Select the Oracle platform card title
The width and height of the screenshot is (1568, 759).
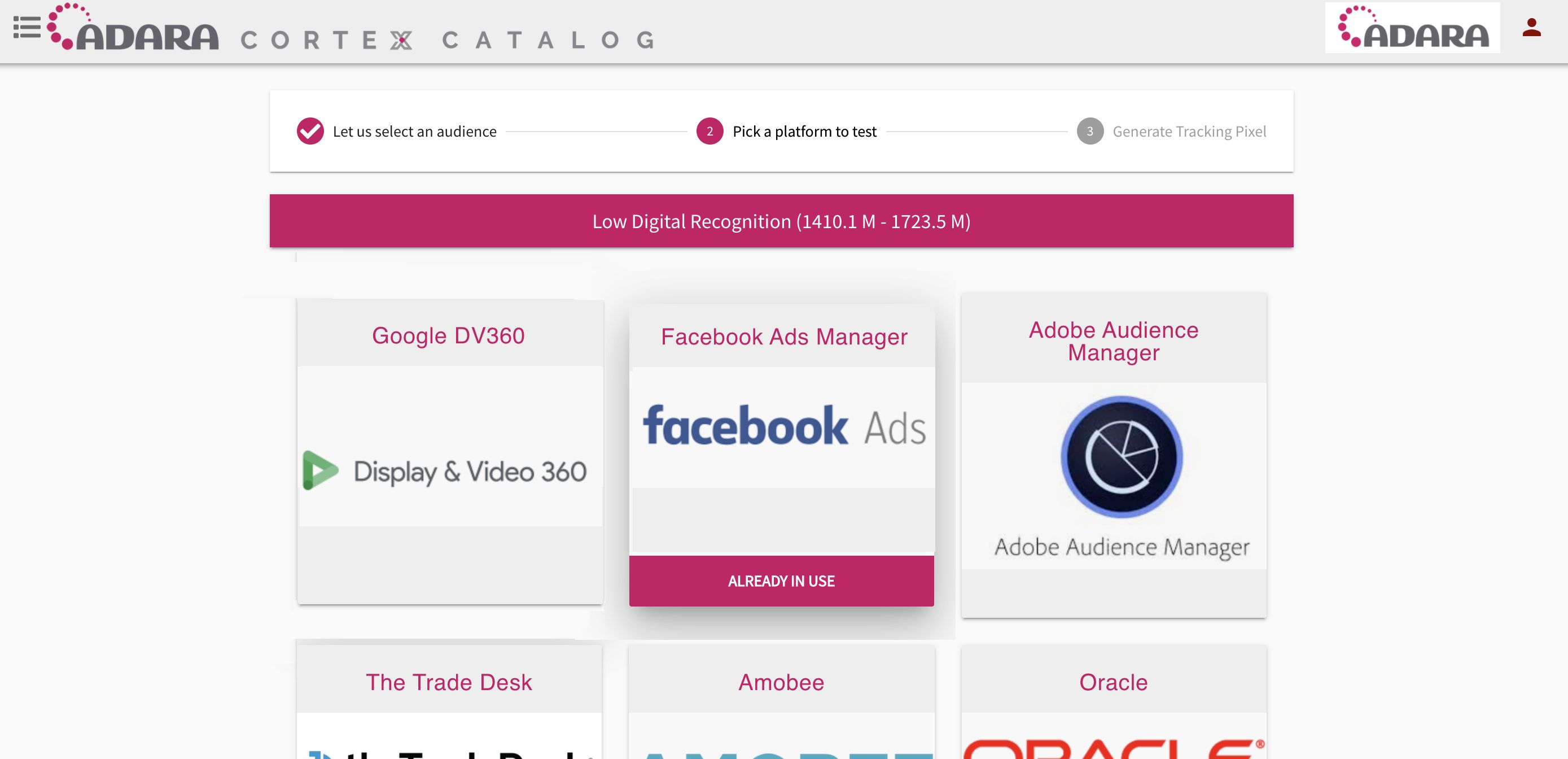click(x=1113, y=682)
